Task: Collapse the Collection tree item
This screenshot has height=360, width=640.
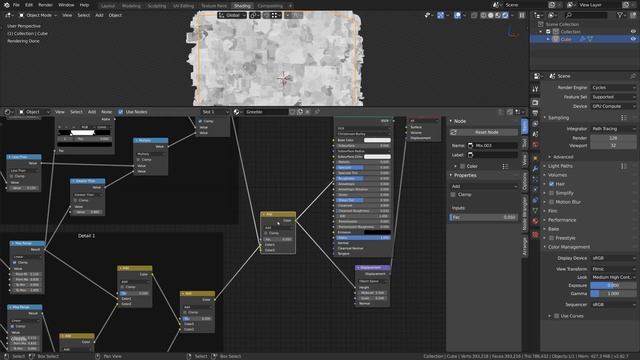Action: (541, 31)
